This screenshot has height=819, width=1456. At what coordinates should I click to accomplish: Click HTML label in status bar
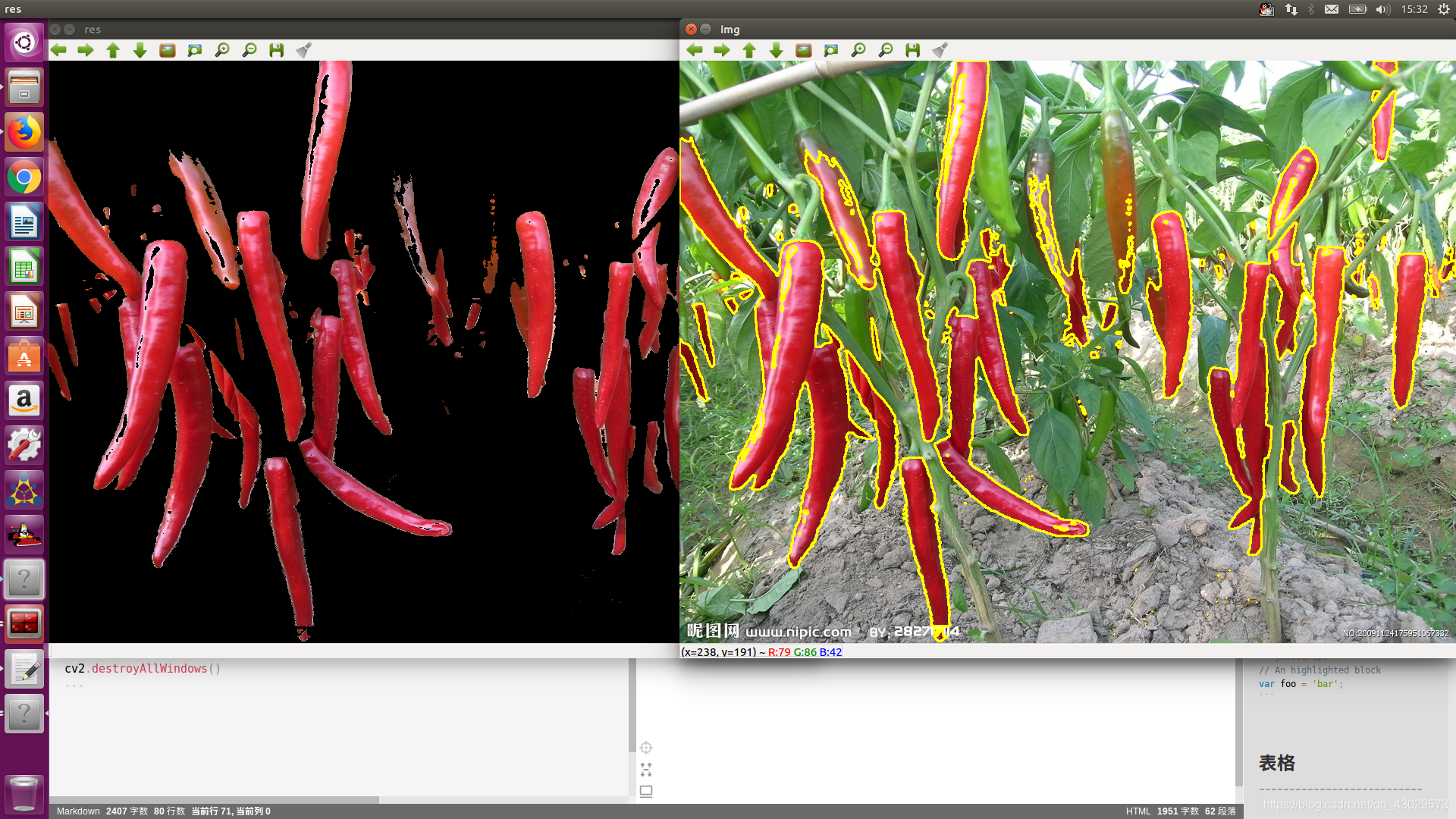click(1138, 811)
